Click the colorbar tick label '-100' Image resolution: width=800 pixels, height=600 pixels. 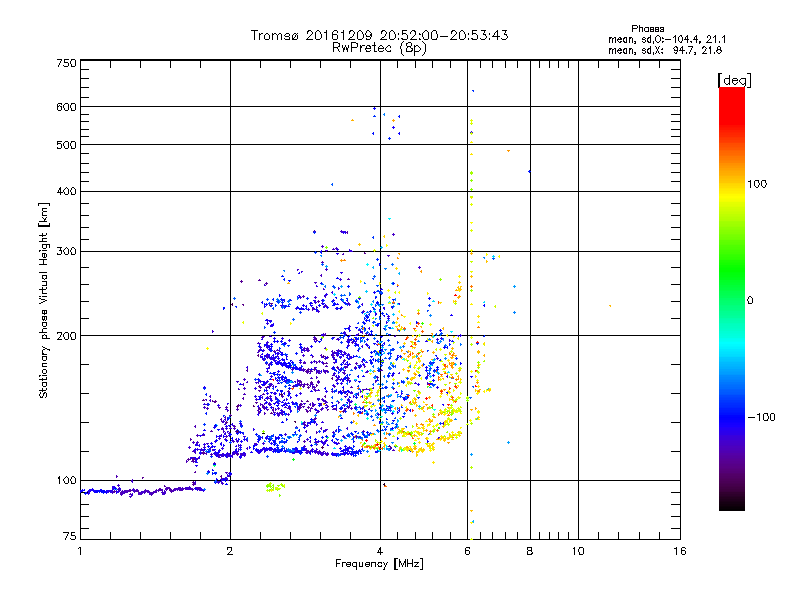(x=761, y=417)
